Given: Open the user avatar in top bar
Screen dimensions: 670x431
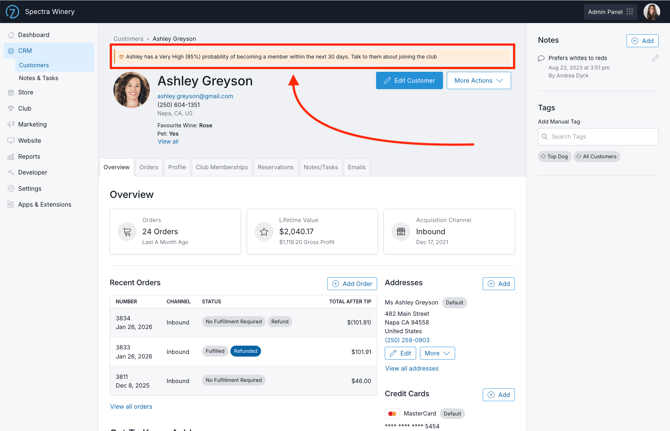Looking at the screenshot, I should (x=652, y=12).
